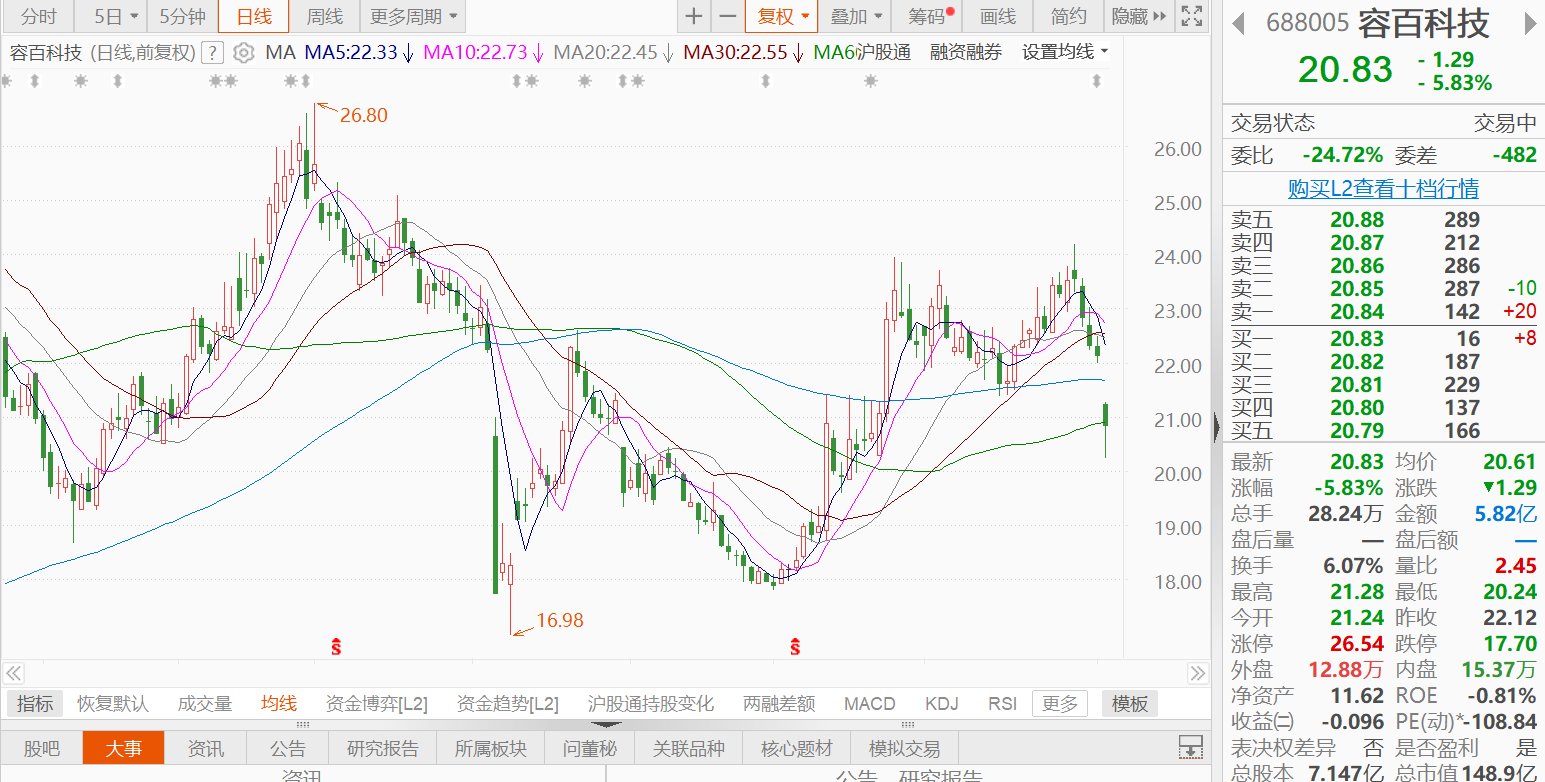Click the panel dock icon at bottom right
The width and height of the screenshot is (1545, 782).
[1190, 747]
